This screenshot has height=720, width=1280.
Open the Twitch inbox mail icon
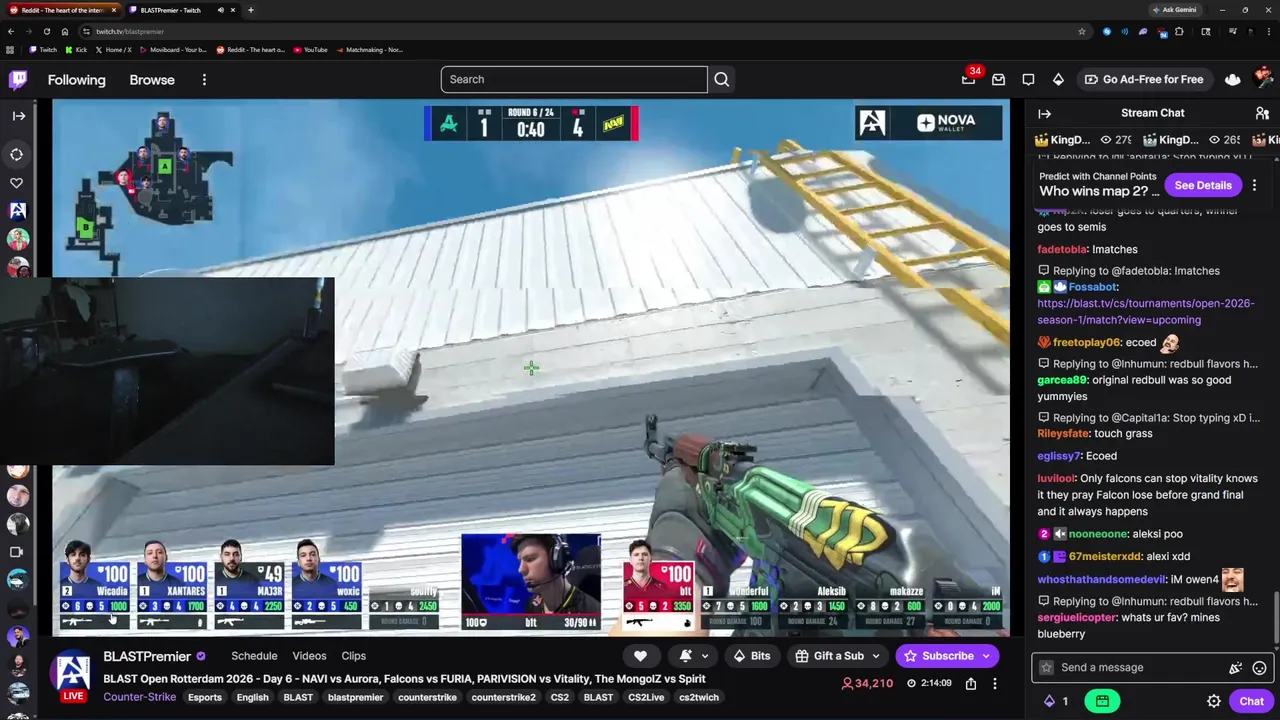click(998, 79)
